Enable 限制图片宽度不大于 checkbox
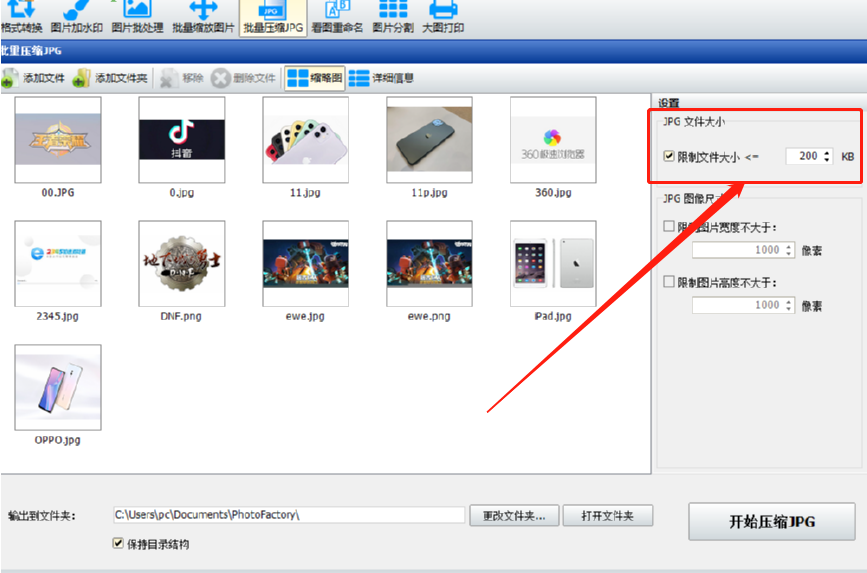Screen dimensions: 867x573 (x=668, y=226)
